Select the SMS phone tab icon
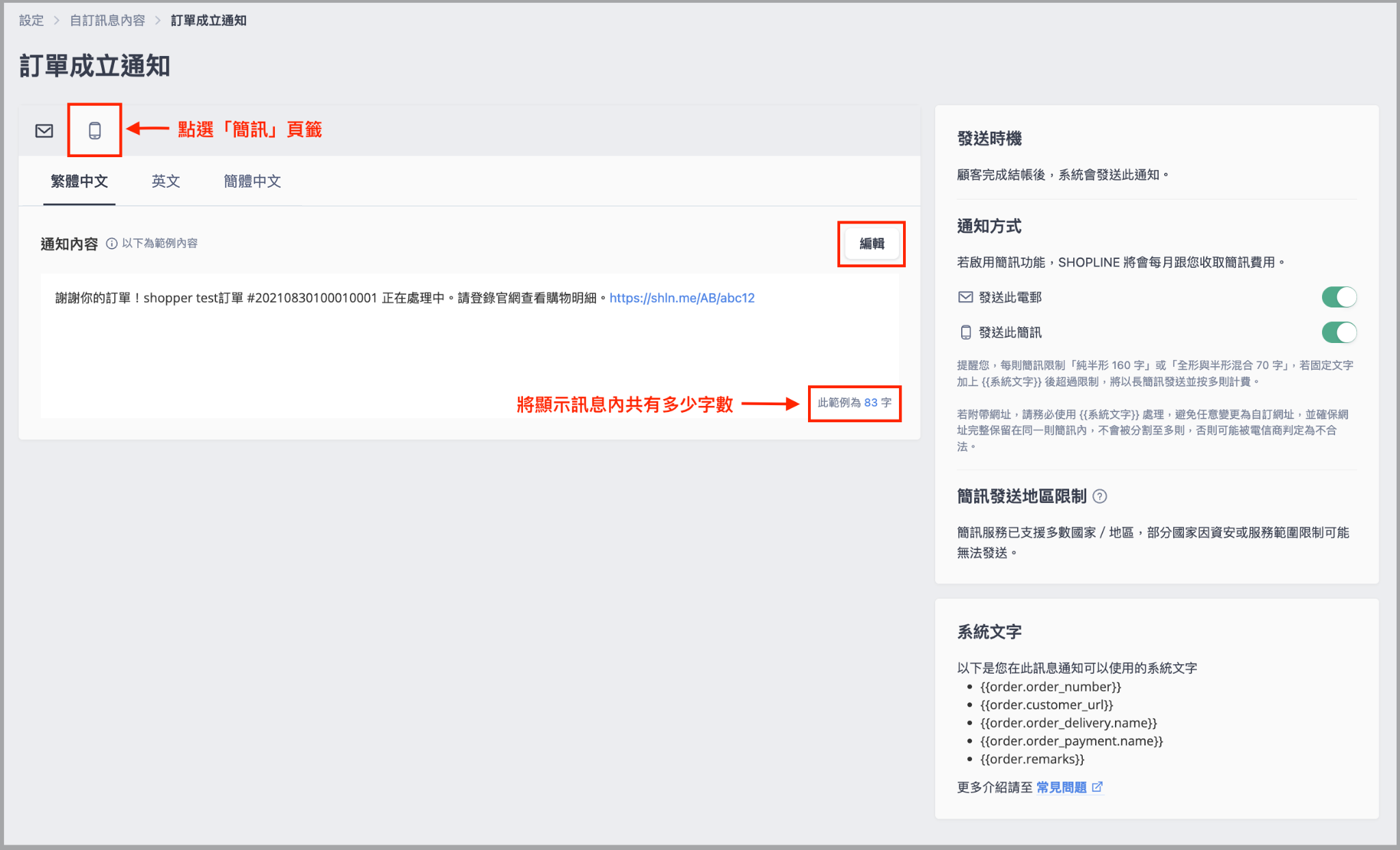The image size is (1400, 850). coord(95,131)
